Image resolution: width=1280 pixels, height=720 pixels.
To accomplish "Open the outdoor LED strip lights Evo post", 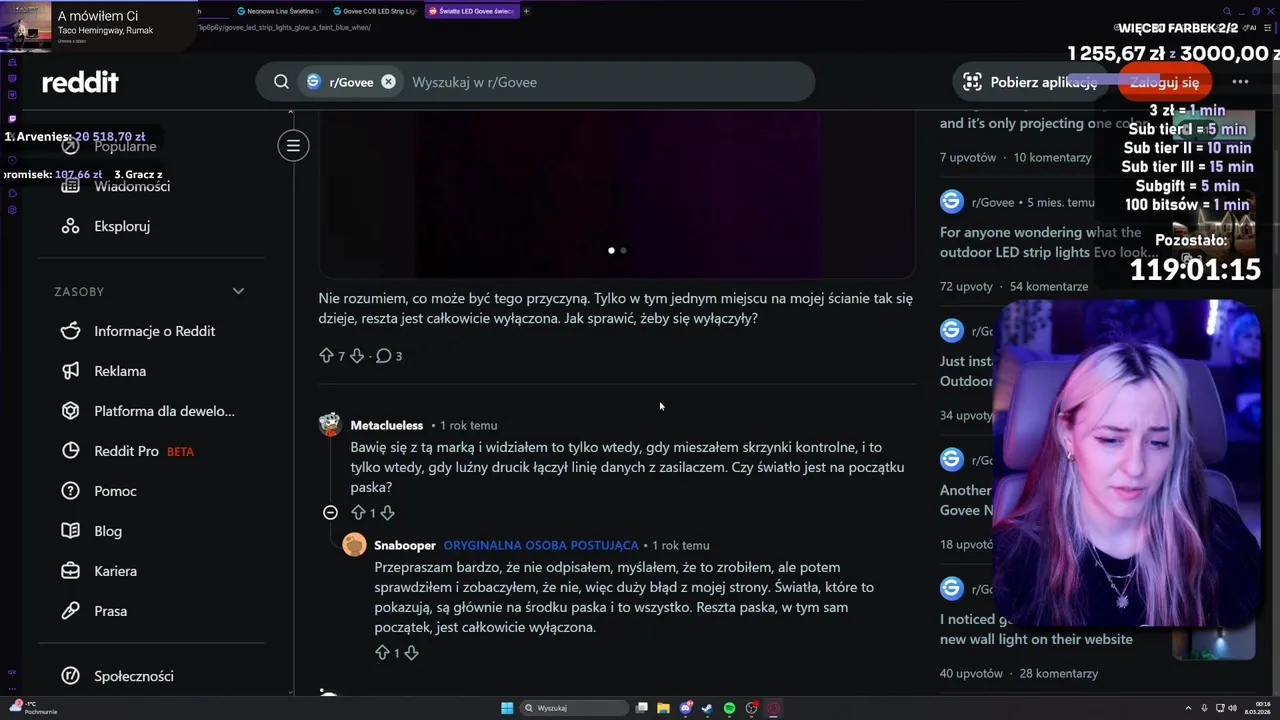I will (1048, 243).
